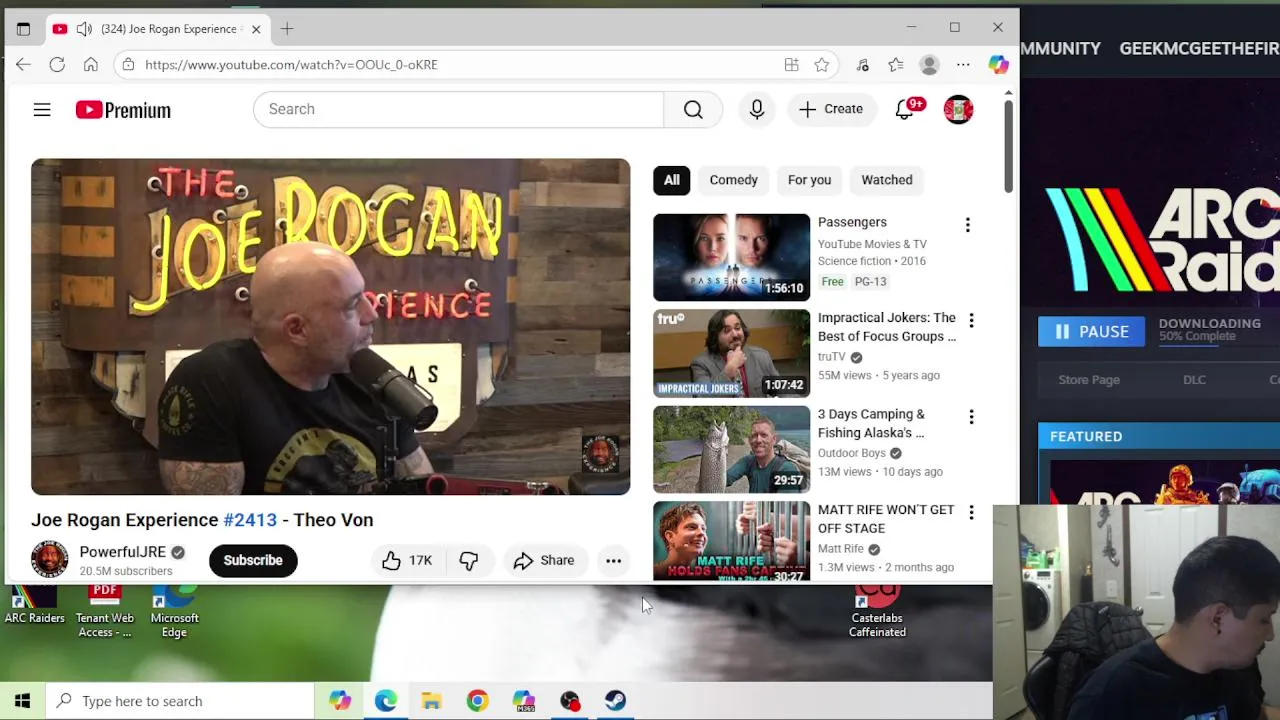Open the PowerfulJRE channel name link
Image resolution: width=1280 pixels, height=720 pixels.
click(122, 552)
